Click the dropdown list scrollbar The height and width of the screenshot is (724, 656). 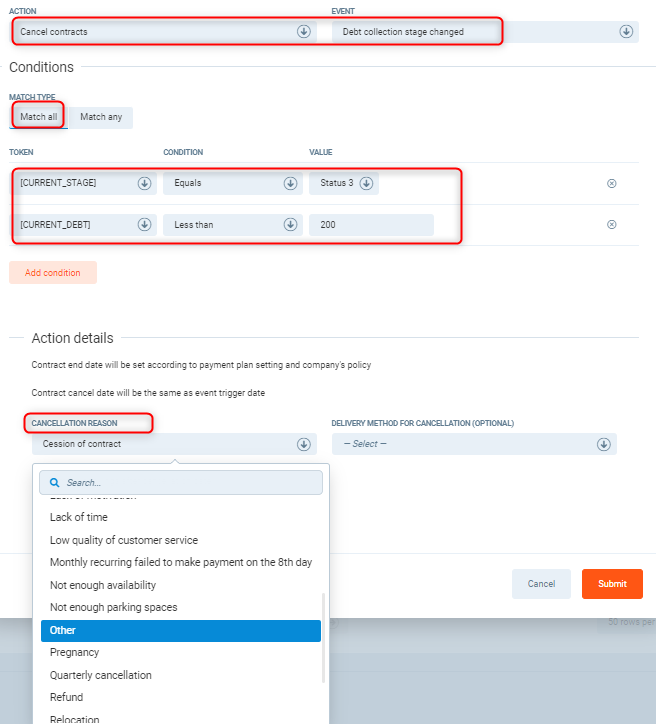[323, 637]
